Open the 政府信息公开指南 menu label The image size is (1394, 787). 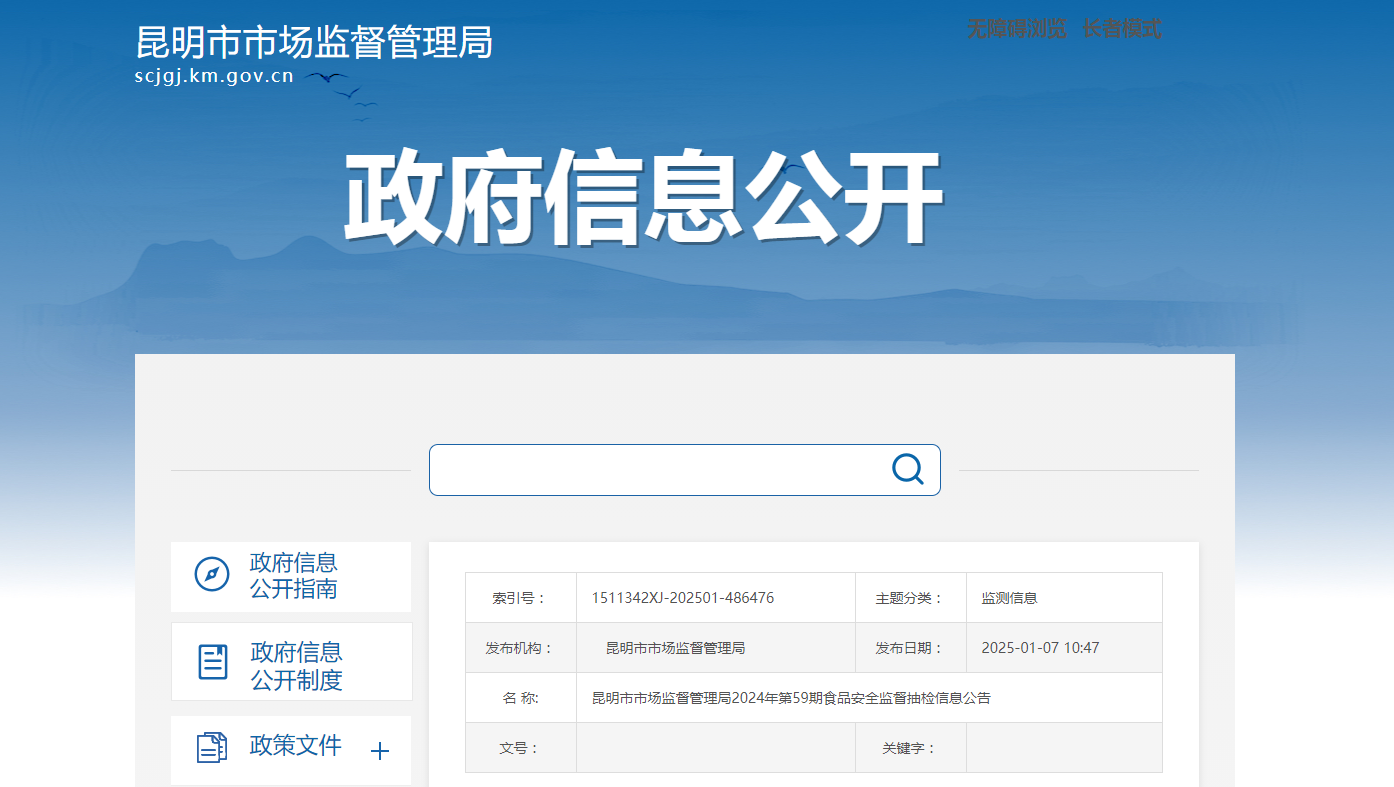tap(293, 576)
